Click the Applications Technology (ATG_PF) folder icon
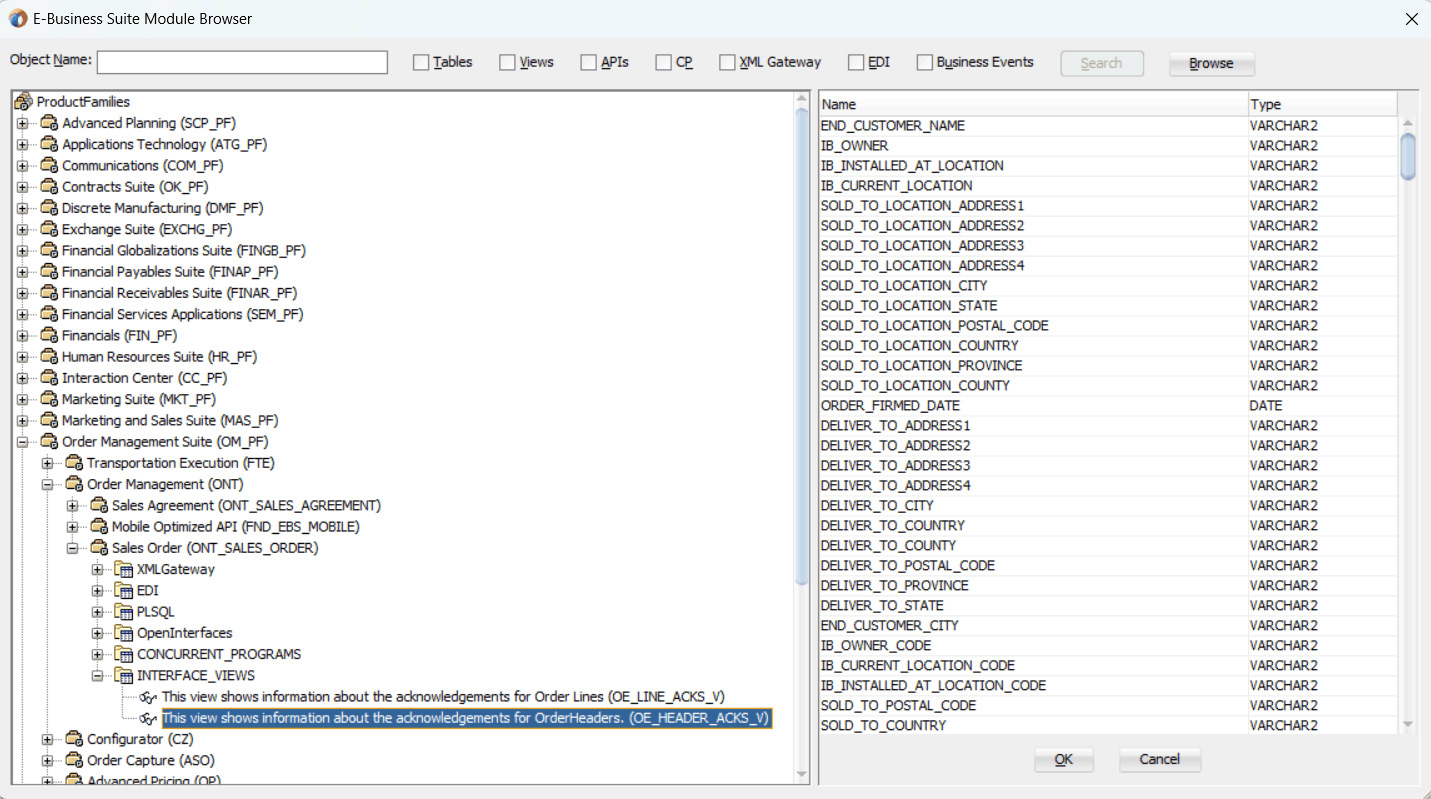This screenshot has width=1431, height=799. pyautogui.click(x=49, y=144)
